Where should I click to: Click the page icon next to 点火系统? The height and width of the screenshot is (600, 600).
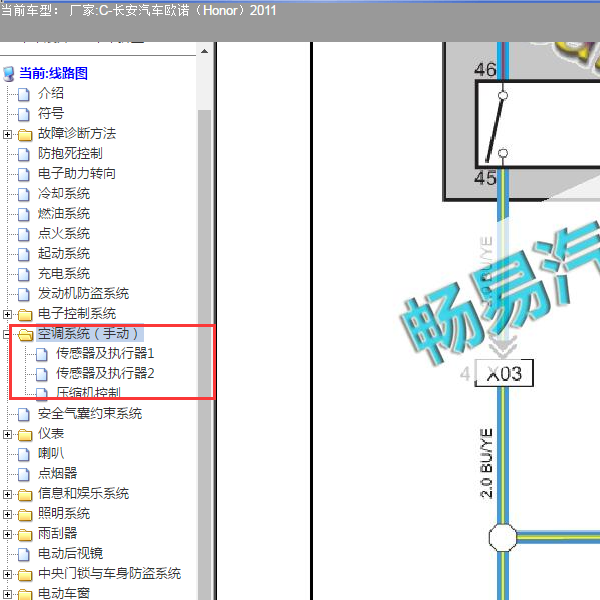tap(24, 235)
